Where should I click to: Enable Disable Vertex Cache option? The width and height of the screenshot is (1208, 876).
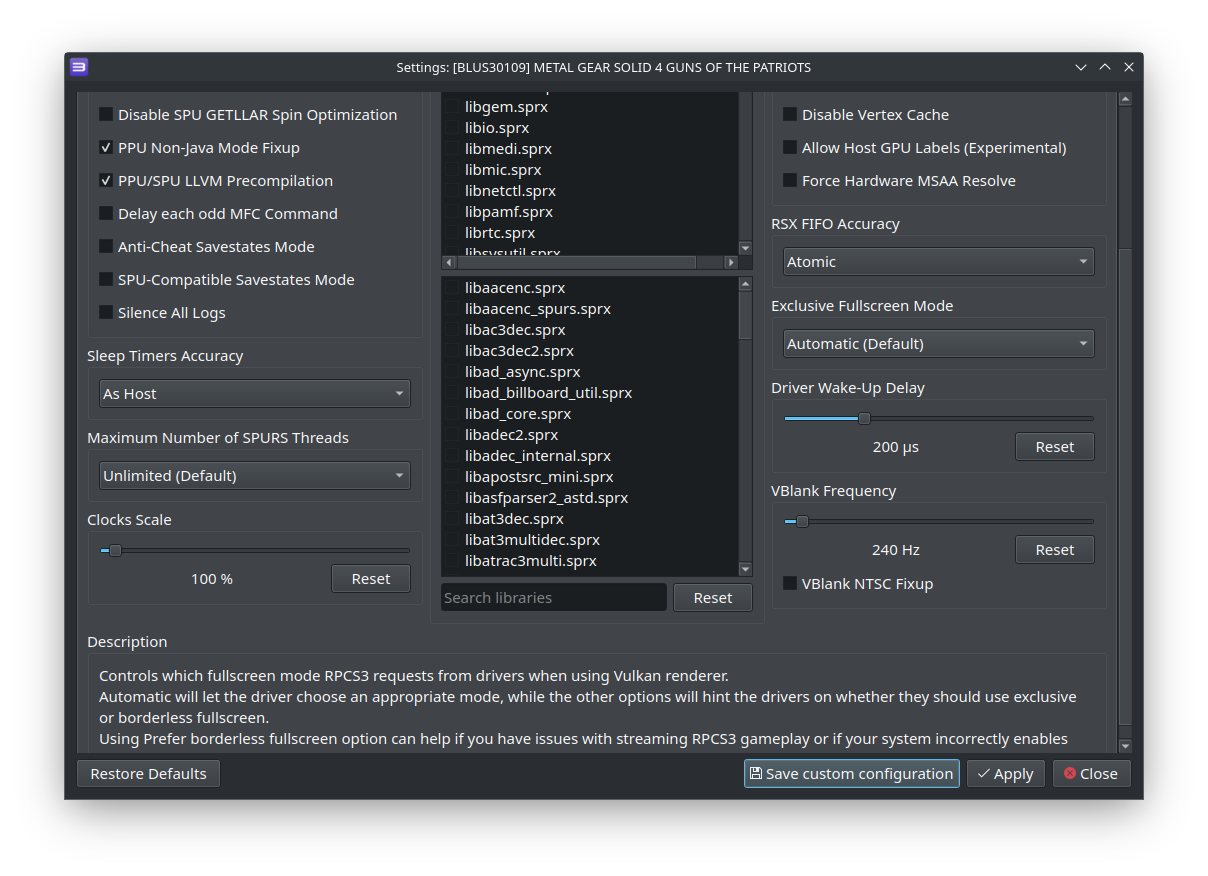(x=790, y=115)
